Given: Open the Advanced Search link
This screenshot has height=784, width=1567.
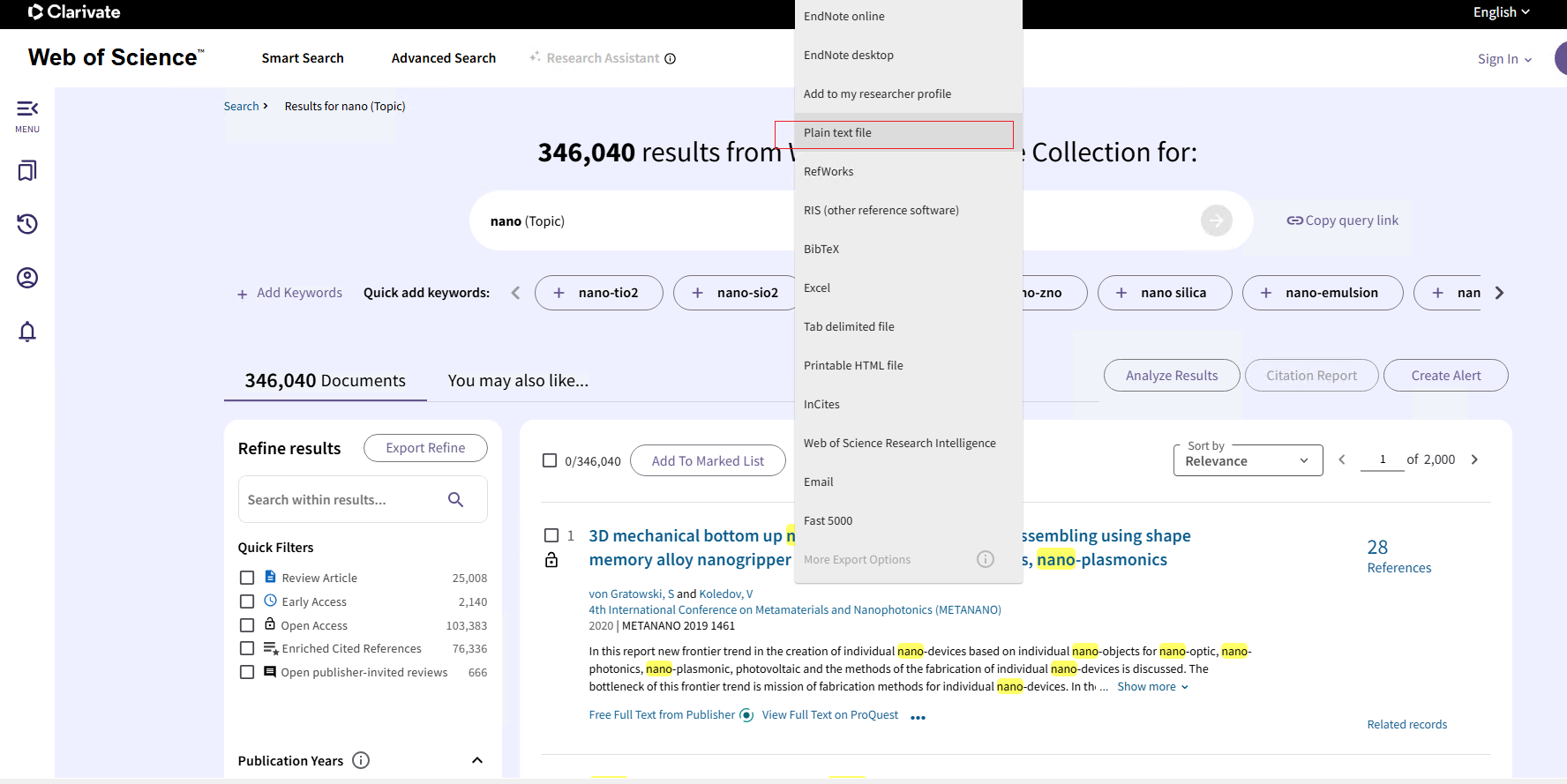Looking at the screenshot, I should point(444,58).
